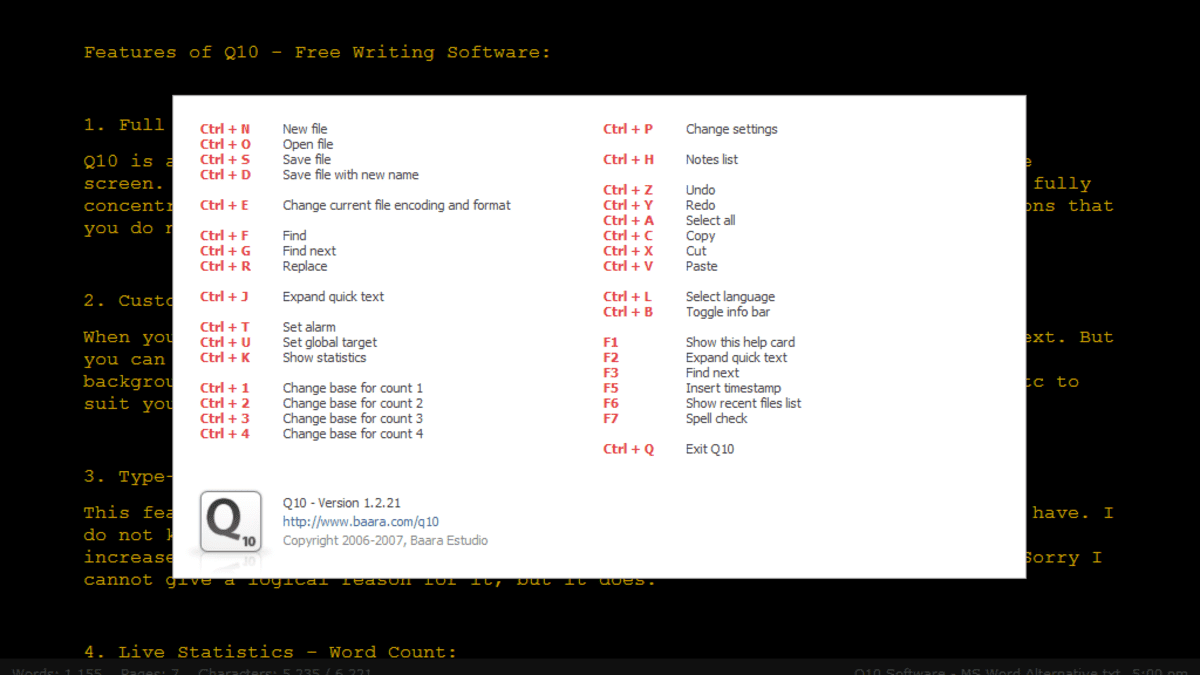
Task: Click the "Ctrl + H" shortcut label
Action: click(629, 159)
